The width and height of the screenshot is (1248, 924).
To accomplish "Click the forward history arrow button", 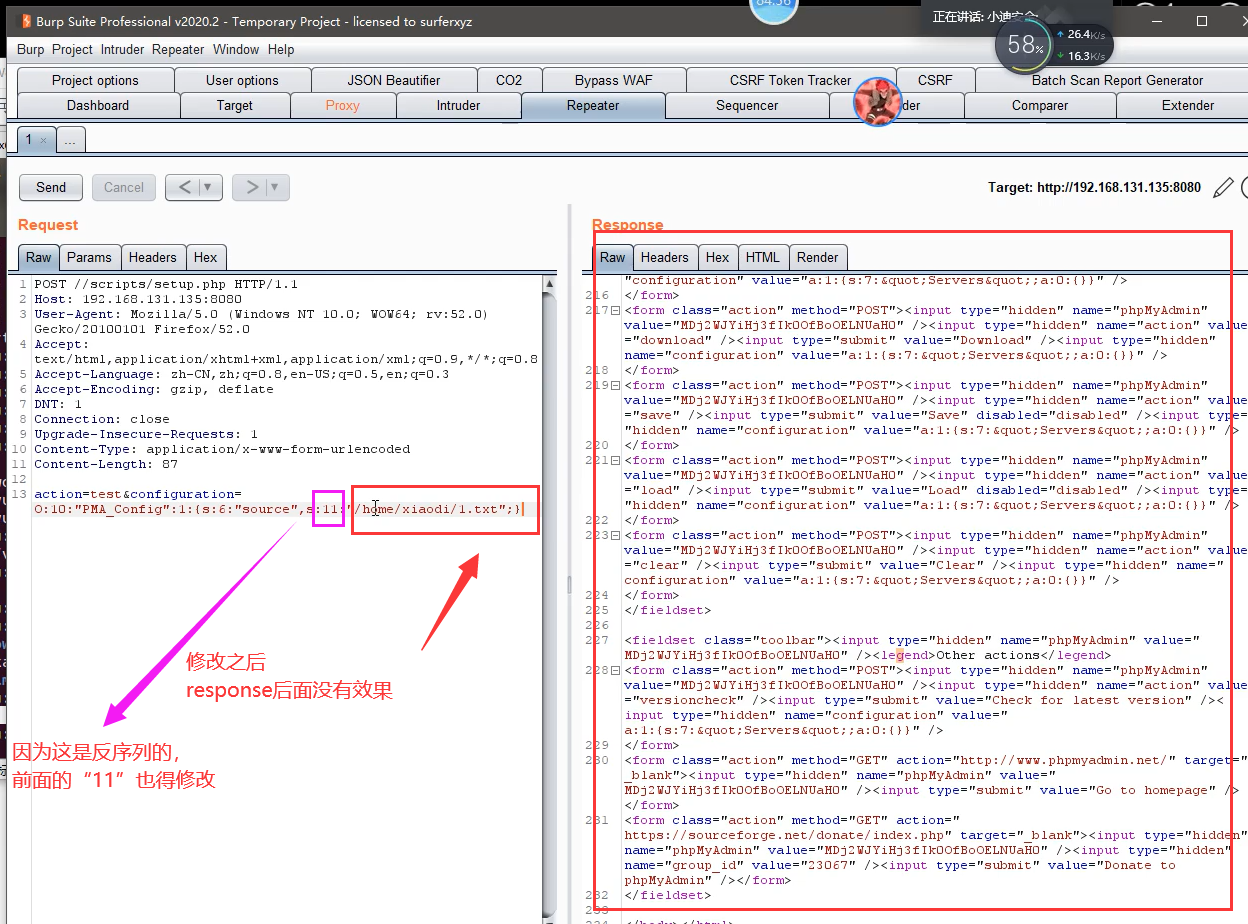I will pos(252,187).
